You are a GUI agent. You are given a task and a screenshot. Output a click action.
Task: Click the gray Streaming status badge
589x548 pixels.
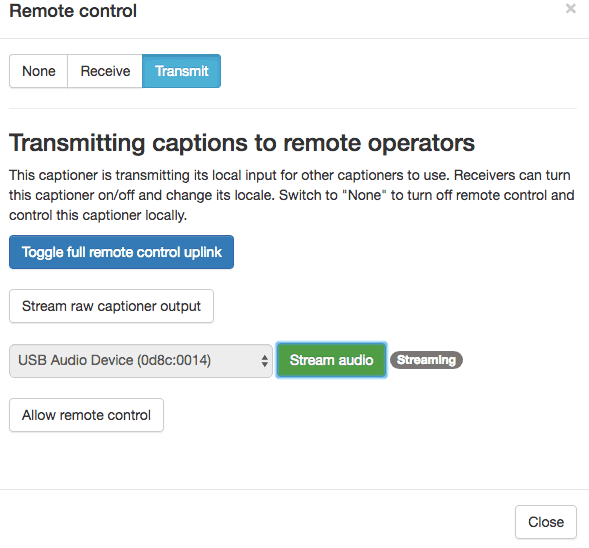click(426, 360)
